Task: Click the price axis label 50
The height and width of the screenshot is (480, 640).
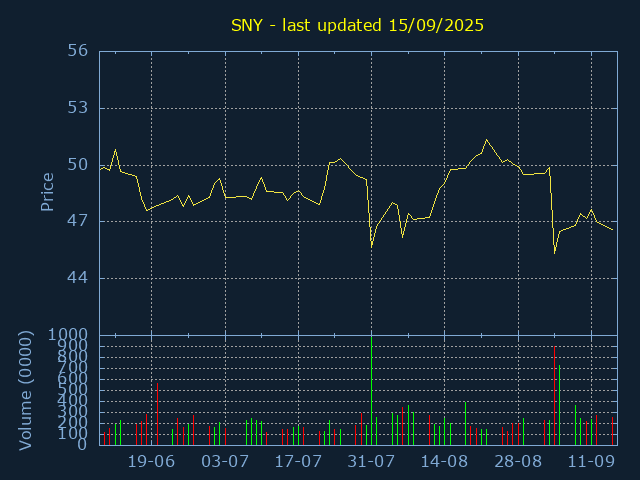Action: pyautogui.click(x=78, y=165)
